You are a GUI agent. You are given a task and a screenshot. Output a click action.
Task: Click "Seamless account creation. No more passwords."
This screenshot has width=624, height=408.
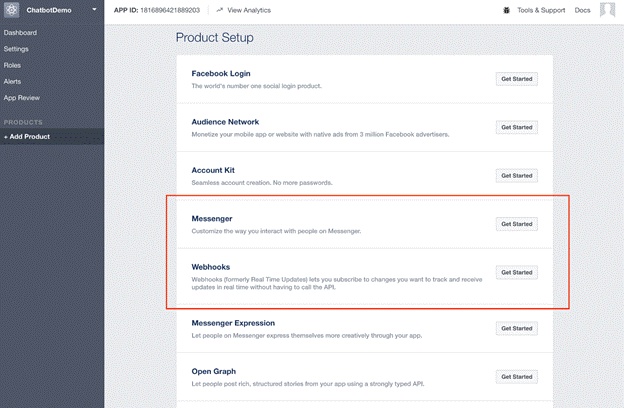262,183
